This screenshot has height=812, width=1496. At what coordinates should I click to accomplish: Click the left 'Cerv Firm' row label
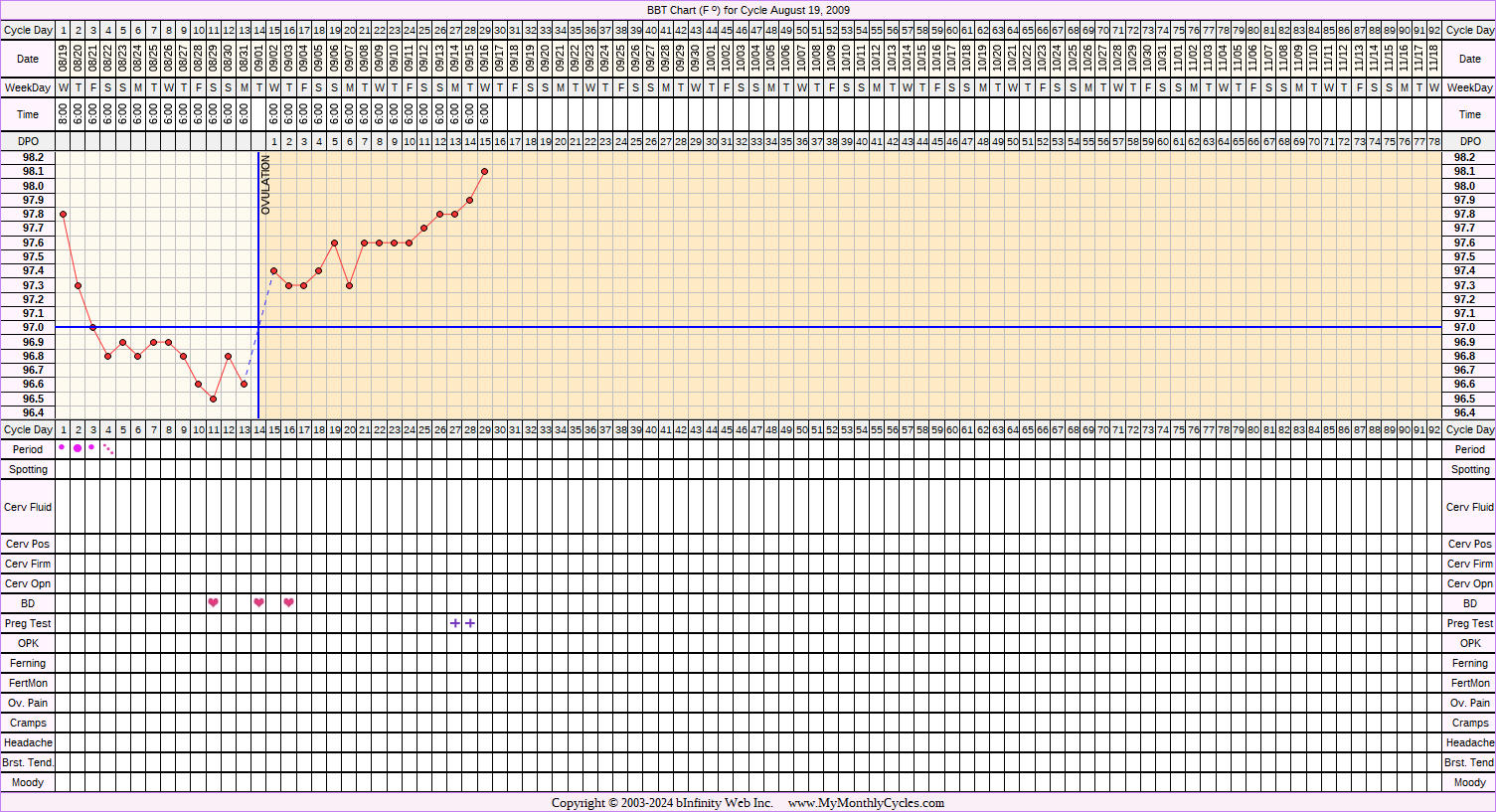tap(28, 564)
